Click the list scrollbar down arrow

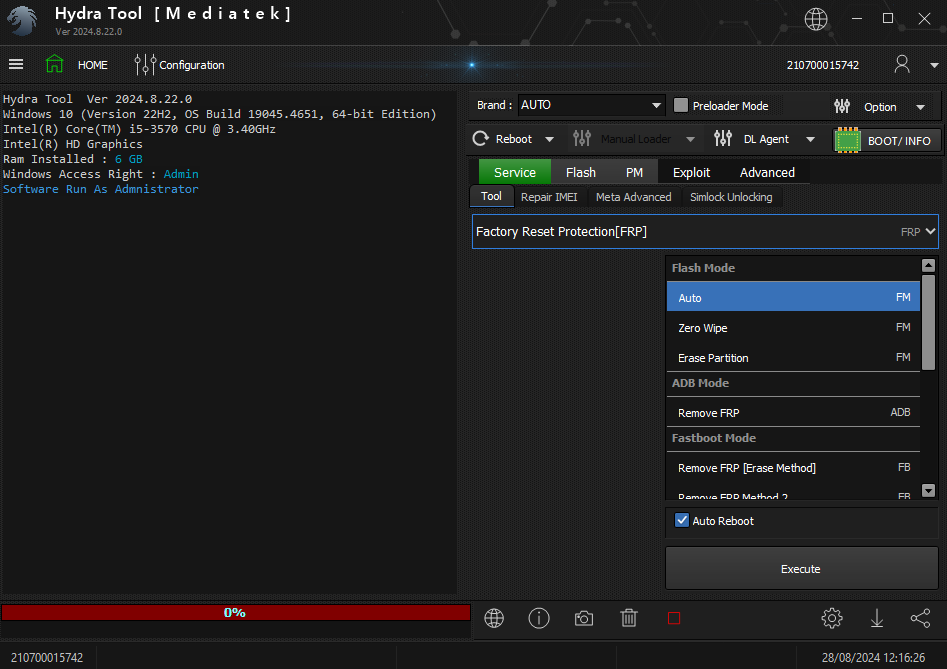[x=928, y=490]
